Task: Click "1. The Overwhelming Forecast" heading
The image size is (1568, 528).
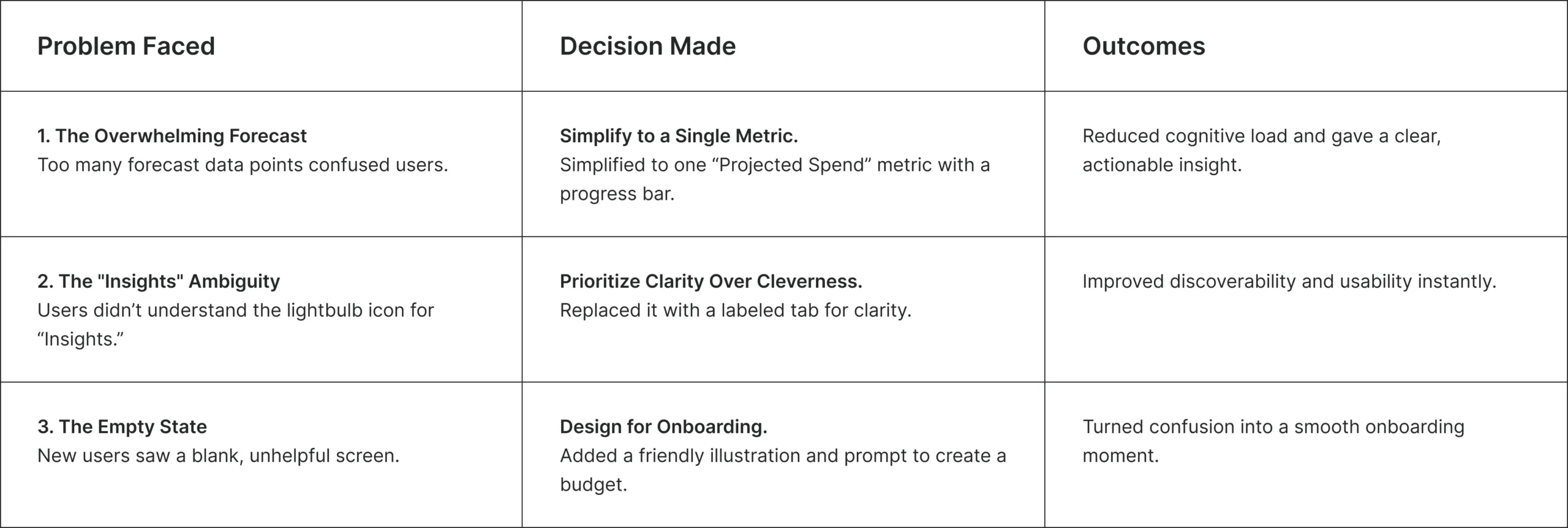Action: point(171,136)
